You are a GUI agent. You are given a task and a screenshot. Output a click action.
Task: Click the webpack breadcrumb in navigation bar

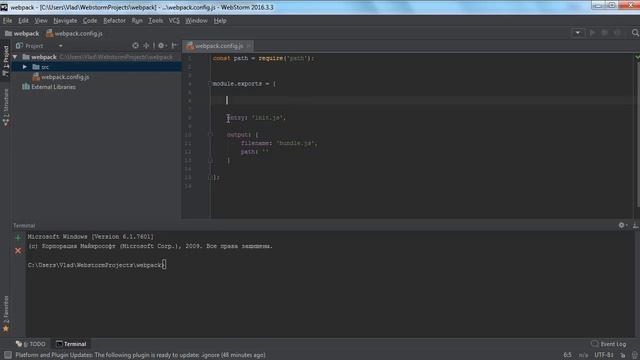(22, 33)
